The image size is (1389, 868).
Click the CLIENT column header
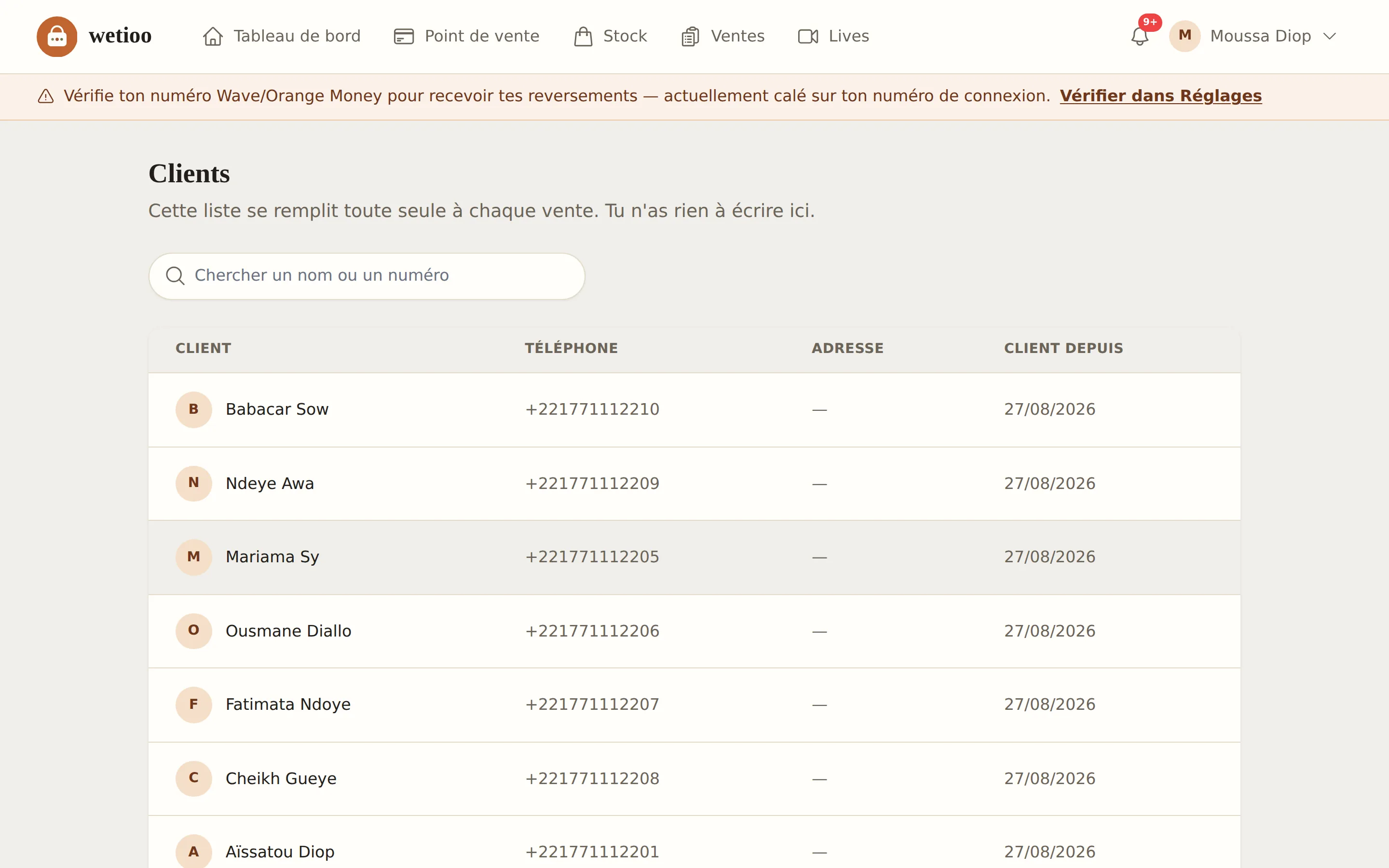pos(203,349)
